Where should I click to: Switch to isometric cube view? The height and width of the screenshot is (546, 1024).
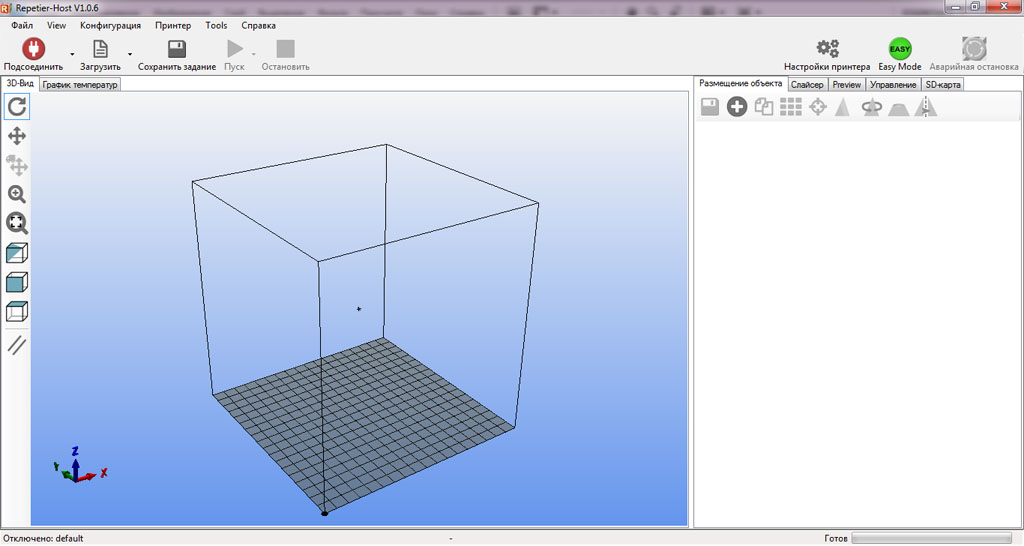click(x=17, y=253)
